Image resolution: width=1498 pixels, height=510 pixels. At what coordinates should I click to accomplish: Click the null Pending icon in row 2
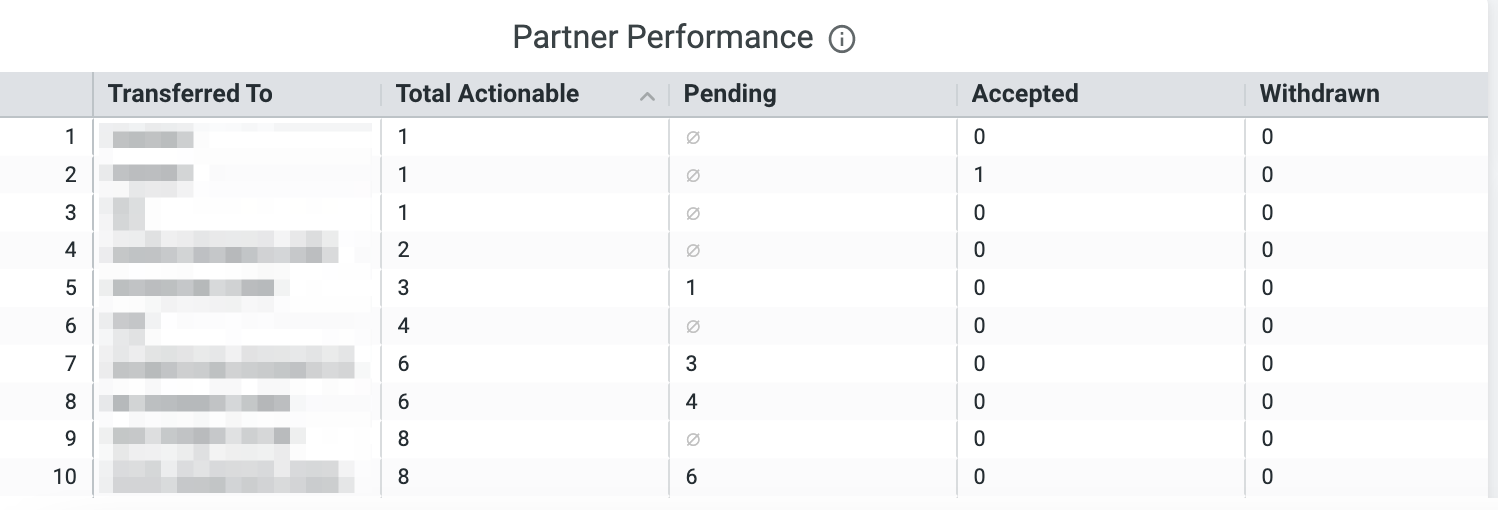coord(693,175)
